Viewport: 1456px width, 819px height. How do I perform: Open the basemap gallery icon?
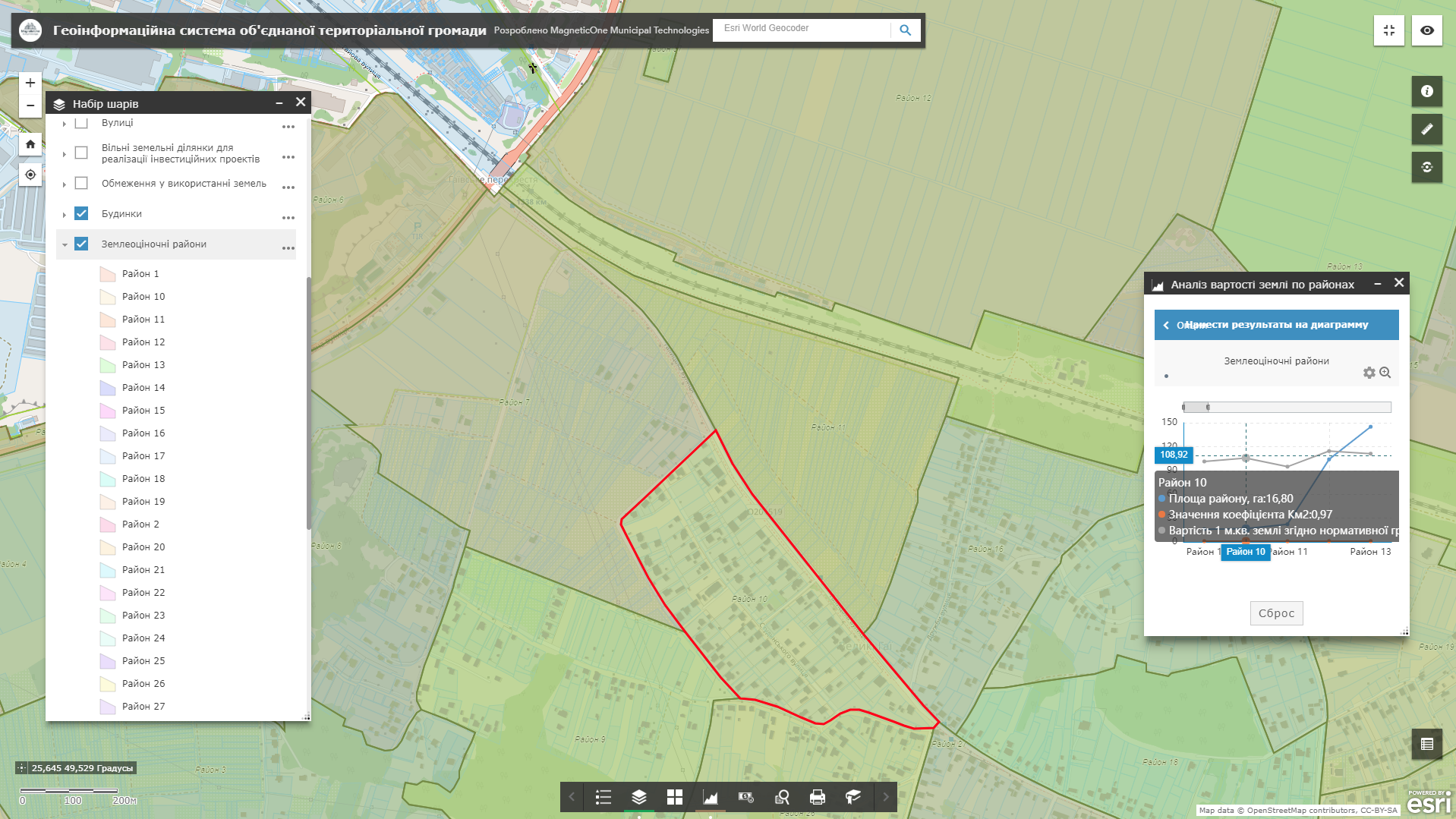(x=674, y=797)
